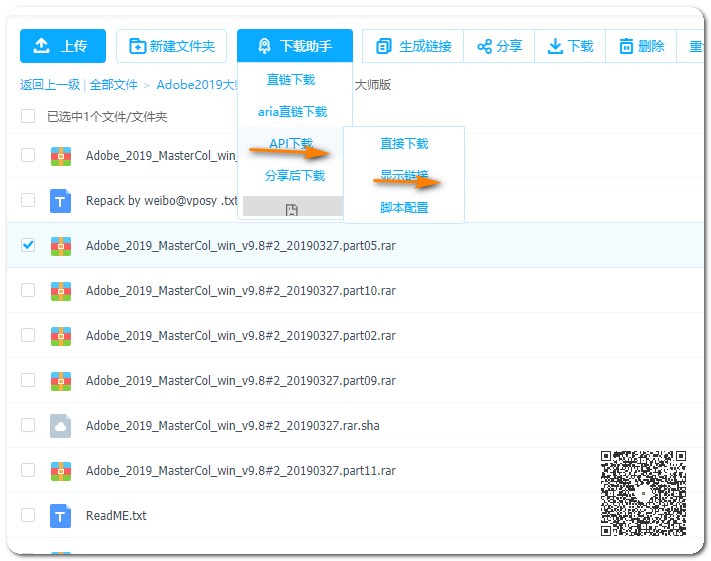Click the QR code image
The height and width of the screenshot is (561, 711).
tap(643, 493)
